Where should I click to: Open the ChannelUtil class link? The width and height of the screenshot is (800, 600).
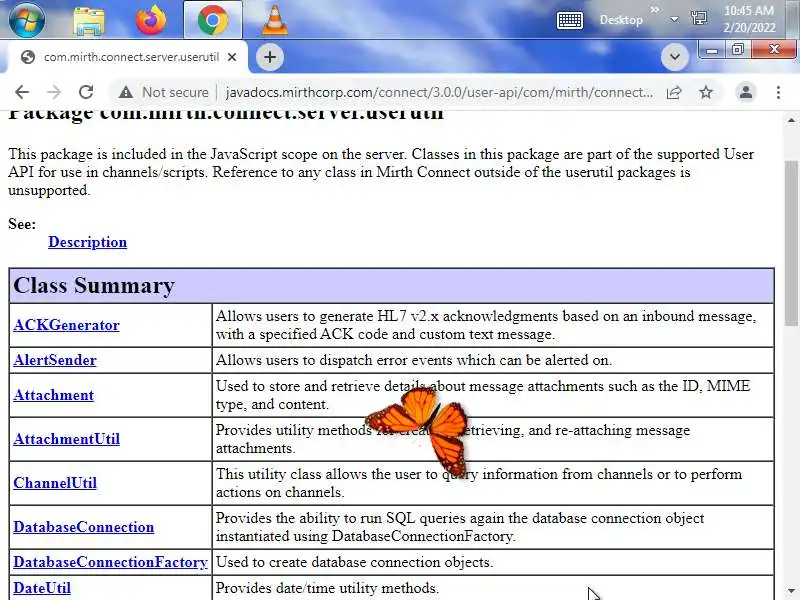pos(55,483)
